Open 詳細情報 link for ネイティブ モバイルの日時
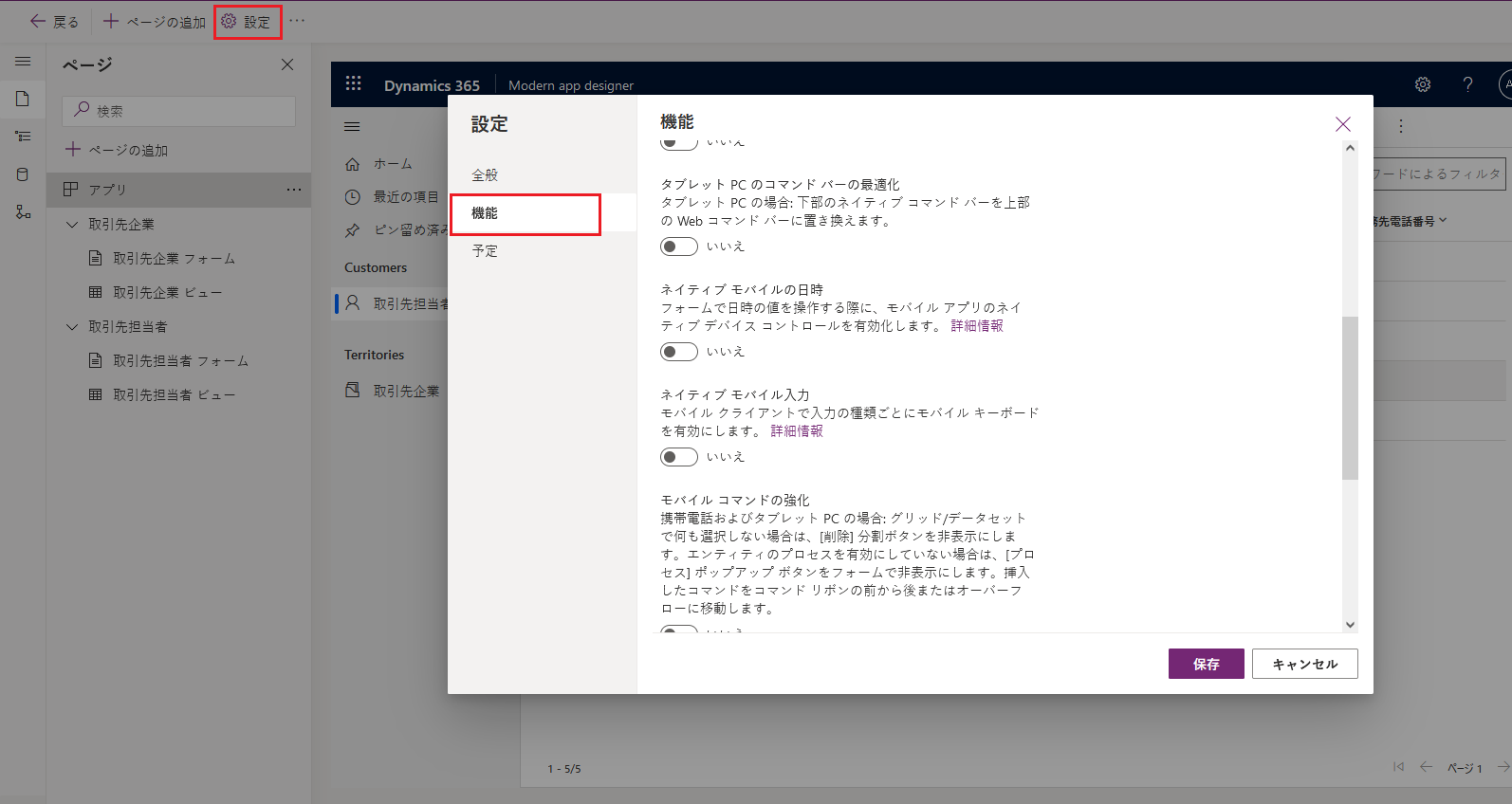 pyautogui.click(x=977, y=326)
